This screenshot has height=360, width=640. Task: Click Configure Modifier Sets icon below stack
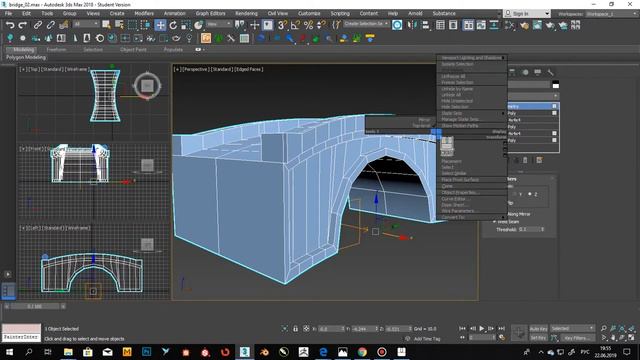pos(539,160)
